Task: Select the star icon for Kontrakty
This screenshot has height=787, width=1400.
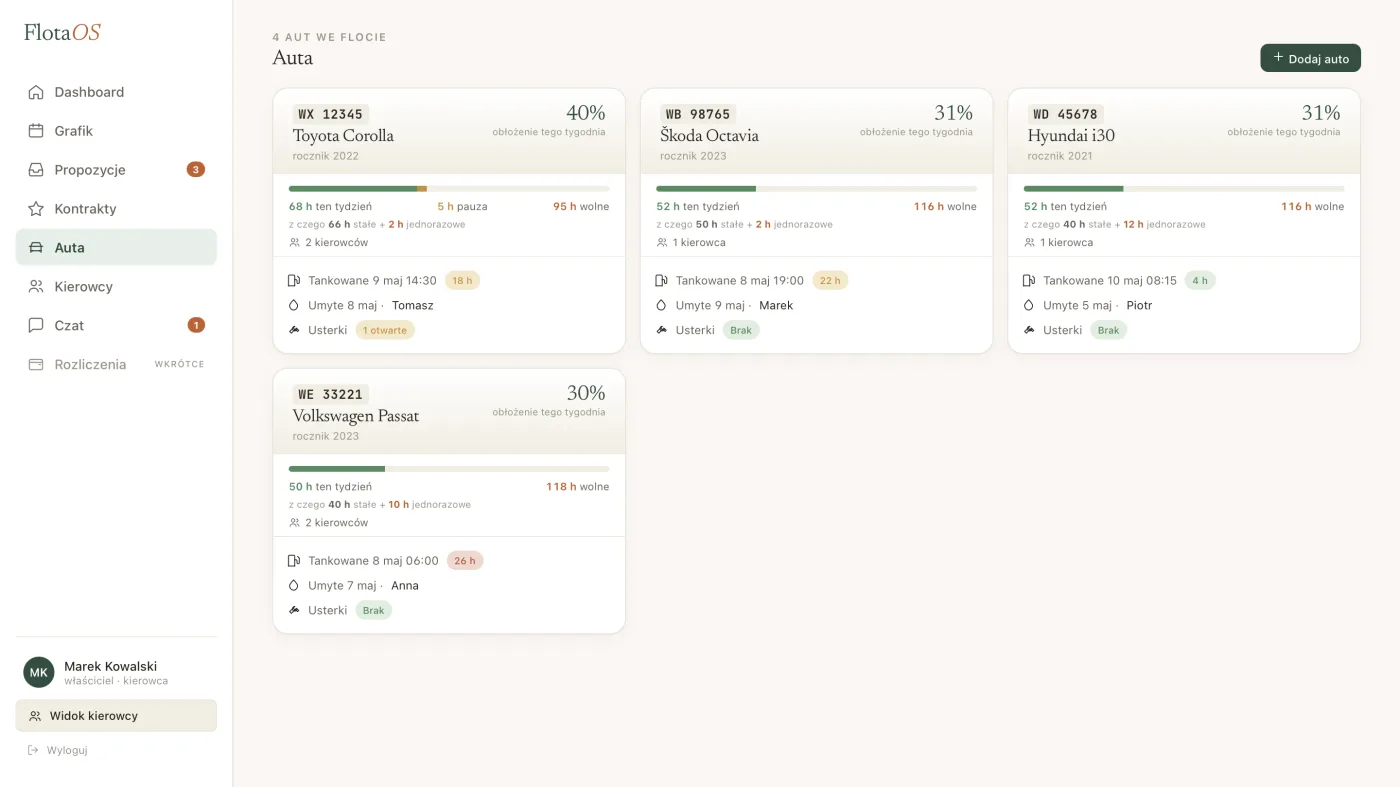Action: click(36, 209)
